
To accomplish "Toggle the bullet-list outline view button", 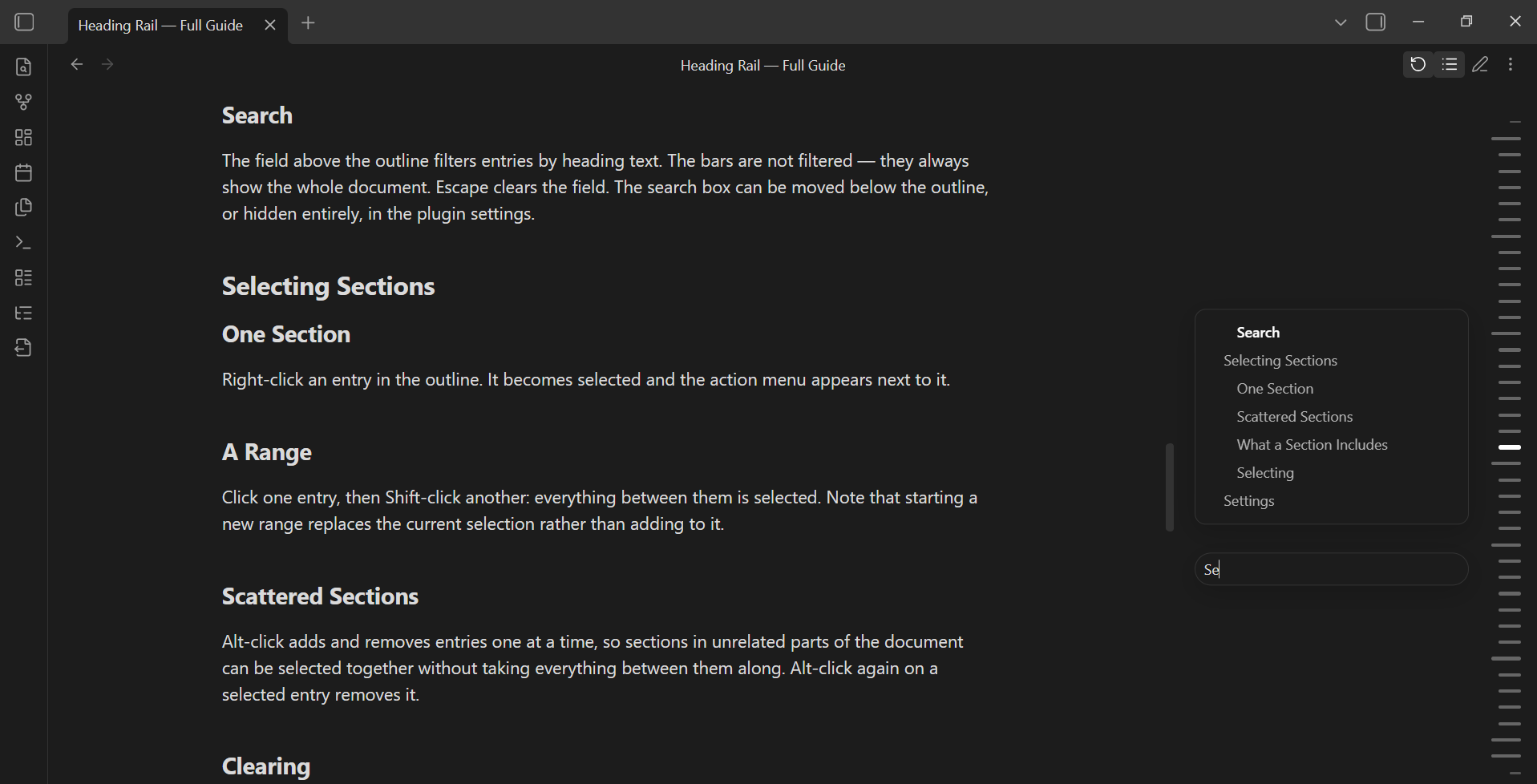I will (x=1450, y=65).
